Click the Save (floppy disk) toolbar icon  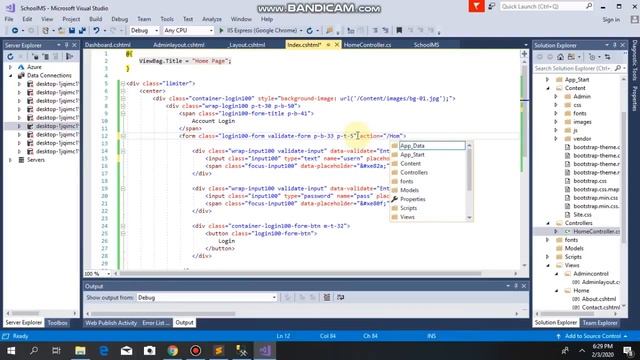coord(72,31)
